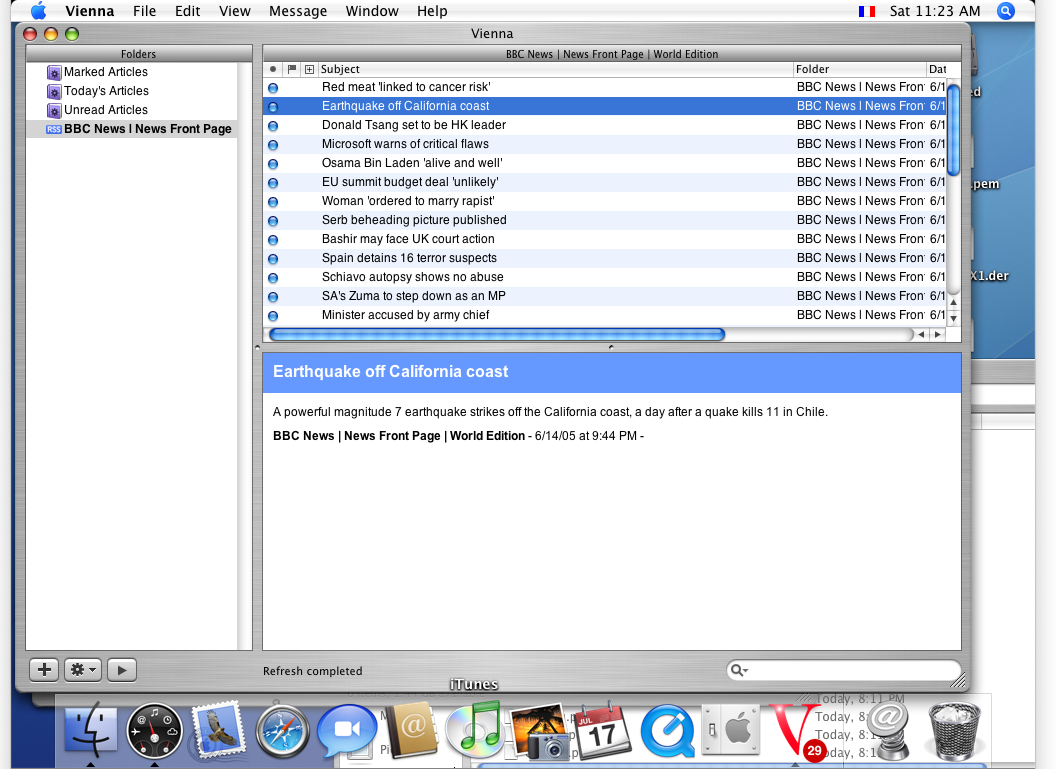
Task: Toggle unread dot for 'Red meat' article
Action: 273,88
